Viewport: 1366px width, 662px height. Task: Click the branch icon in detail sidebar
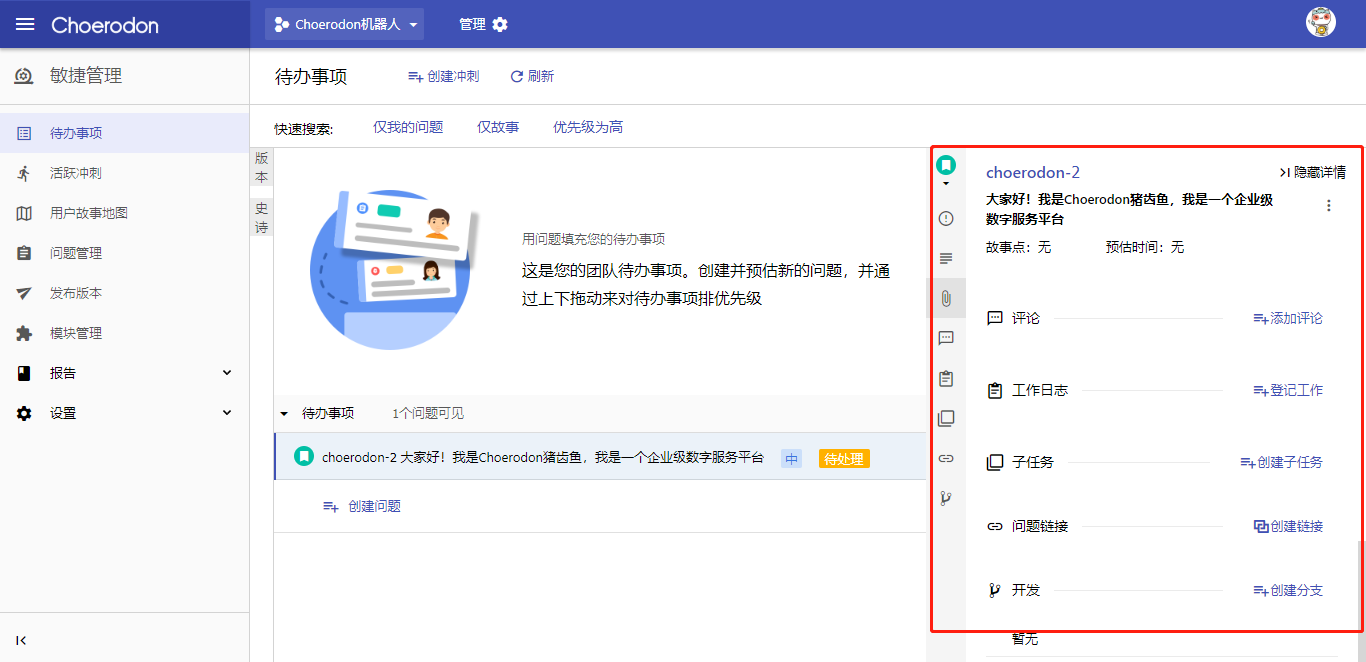point(946,498)
